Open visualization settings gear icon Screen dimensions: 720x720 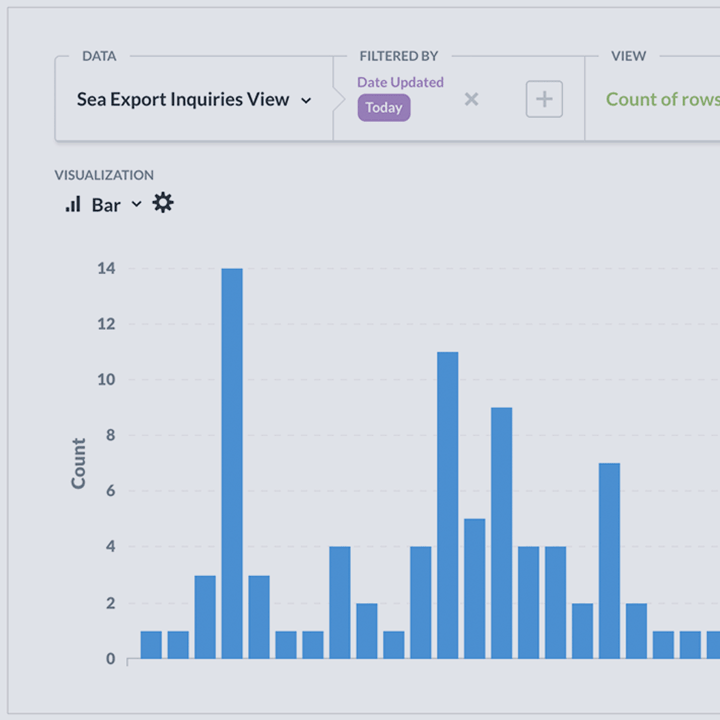point(163,202)
